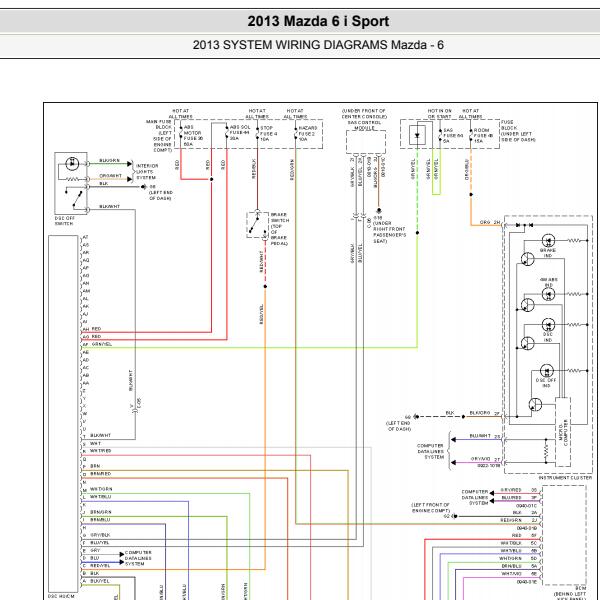Image resolution: width=600 pixels, height=600 pixels.
Task: Click the INSTRUMENT CLUSTER label
Action: click(565, 478)
